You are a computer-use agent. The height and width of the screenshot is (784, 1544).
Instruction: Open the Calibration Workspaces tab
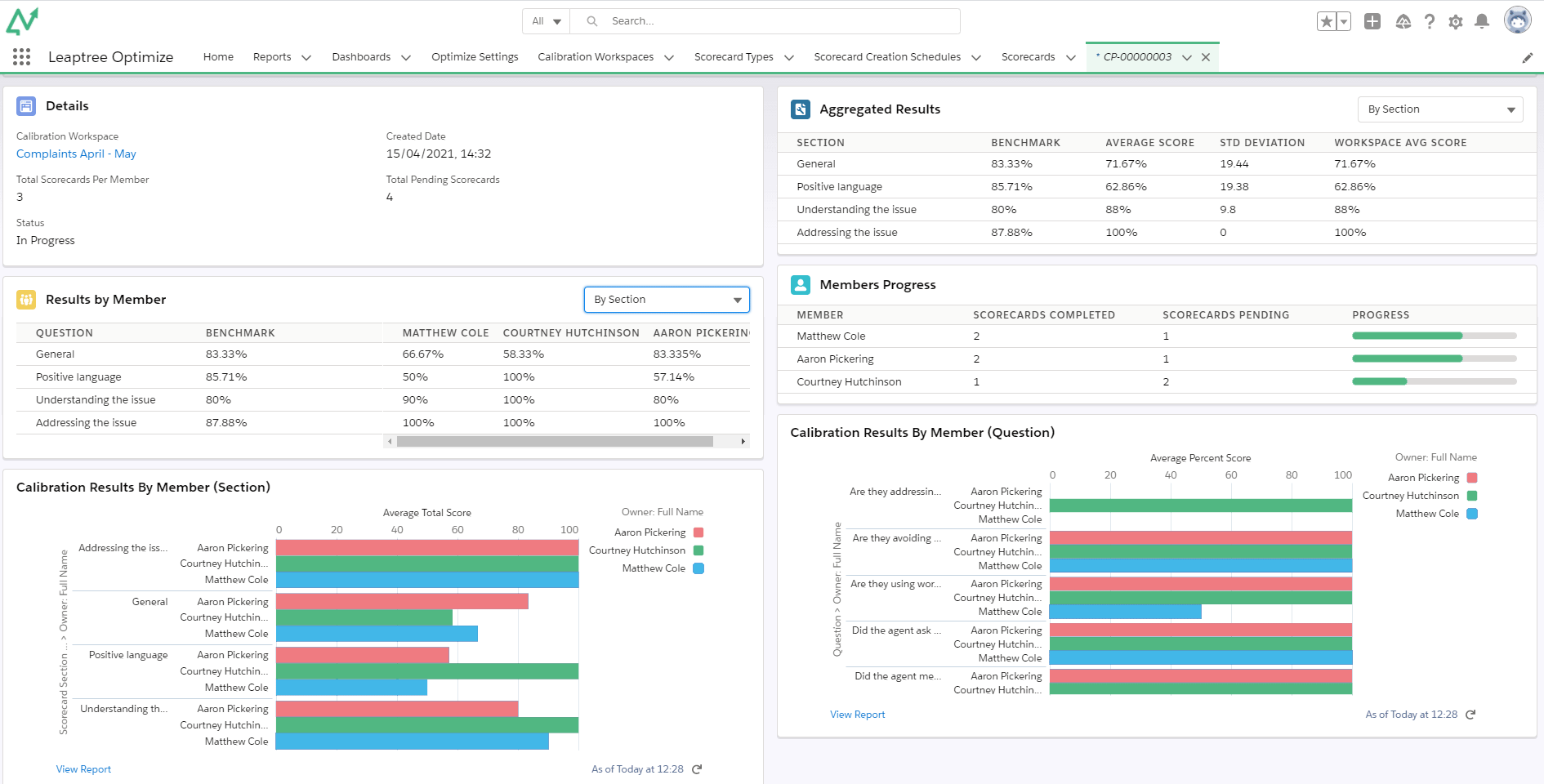pyautogui.click(x=596, y=57)
